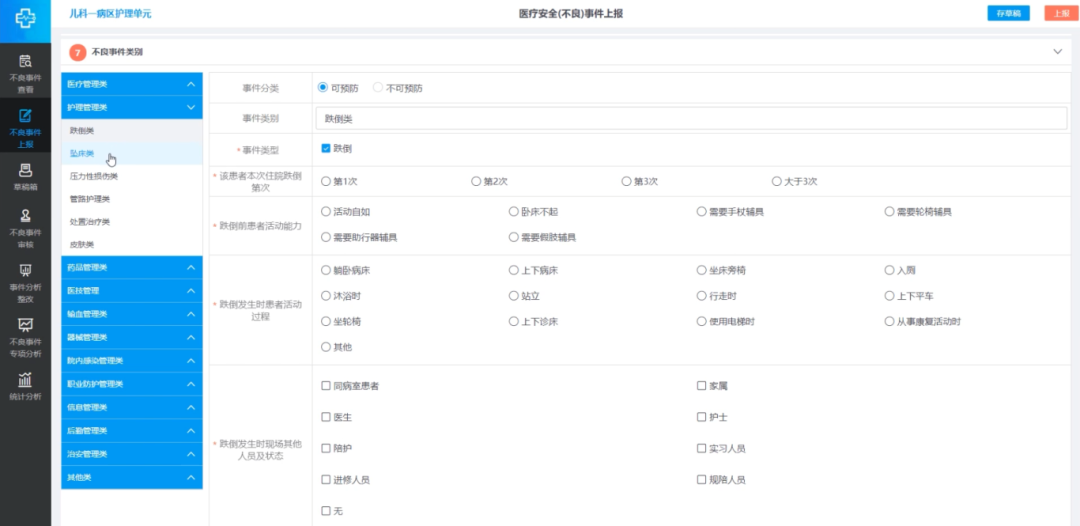Collapse the 不良事件类别 section chevron

(1058, 52)
